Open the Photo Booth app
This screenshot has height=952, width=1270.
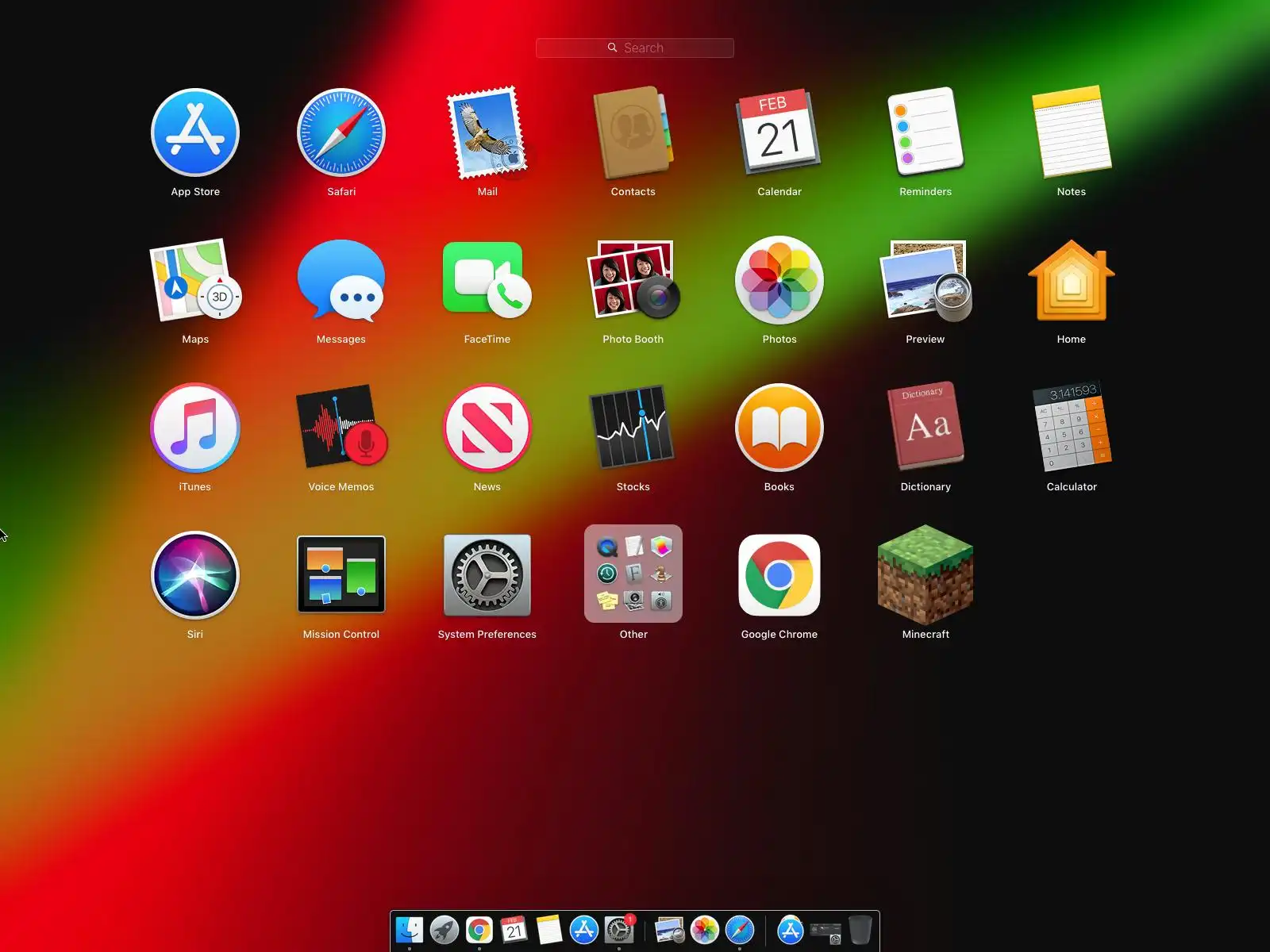click(633, 279)
